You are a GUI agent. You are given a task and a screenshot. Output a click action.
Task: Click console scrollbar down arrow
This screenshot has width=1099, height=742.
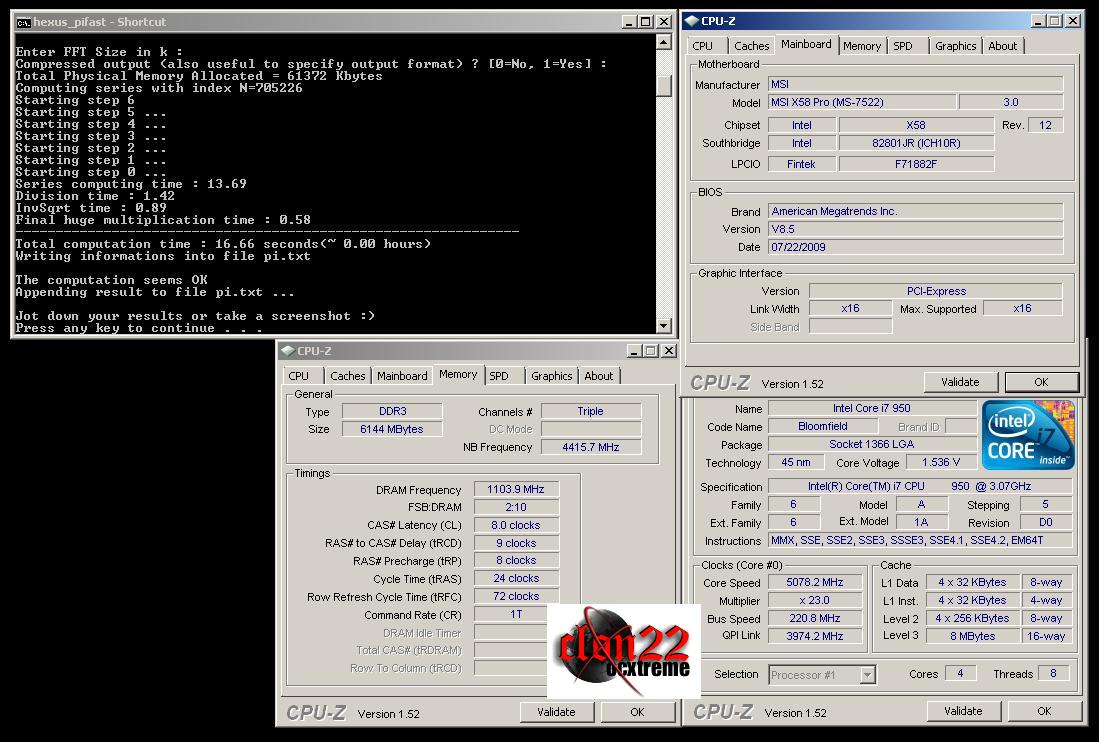coord(664,325)
